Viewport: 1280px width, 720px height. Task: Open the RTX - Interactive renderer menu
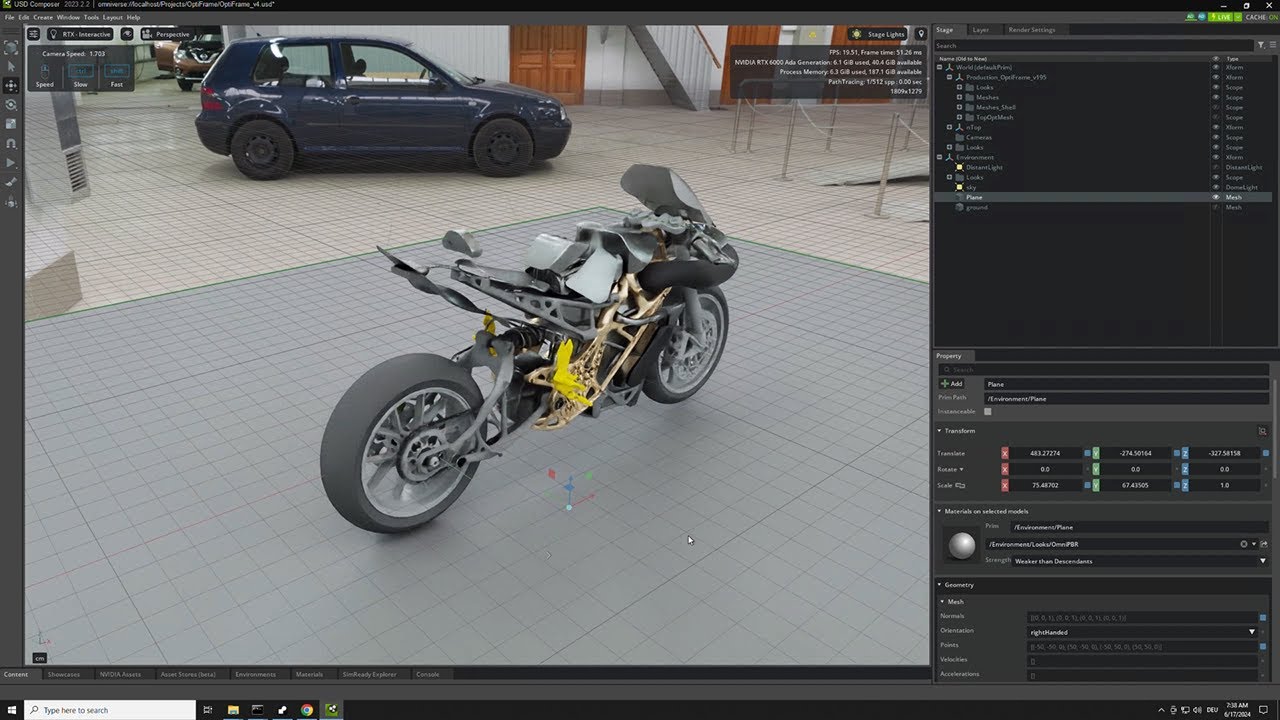point(80,34)
